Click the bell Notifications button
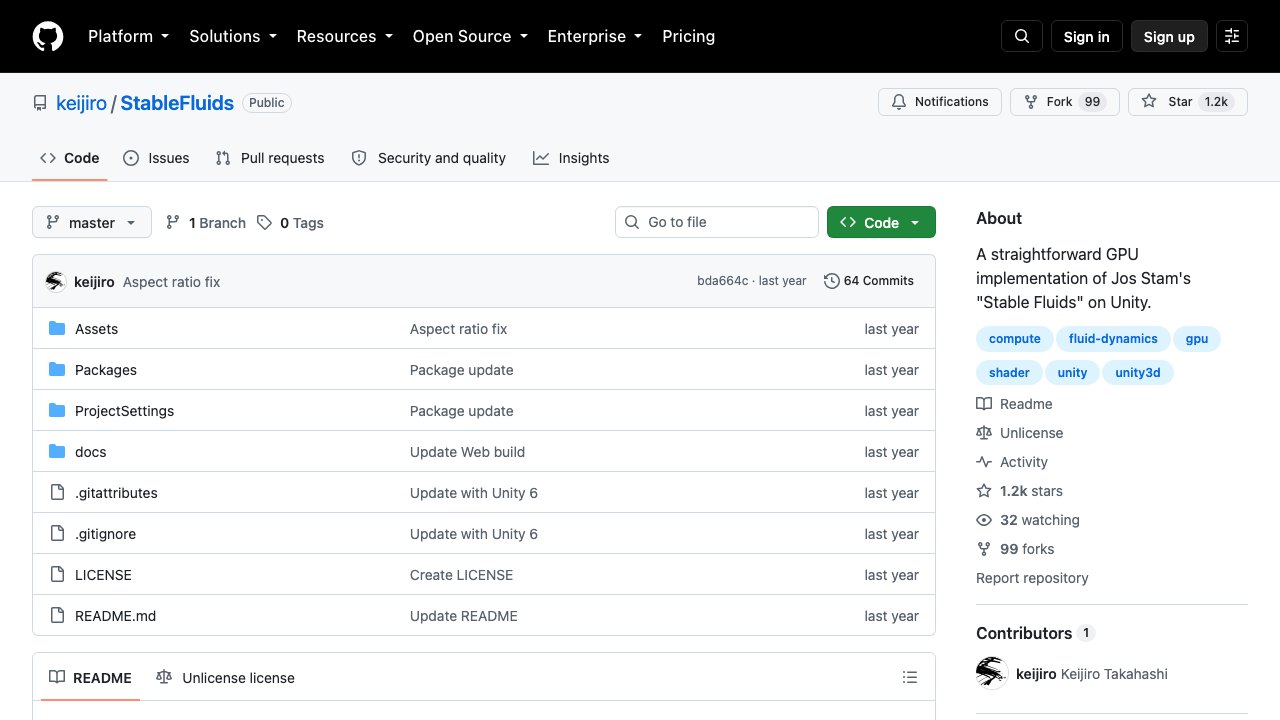The height and width of the screenshot is (720, 1280). 940,102
